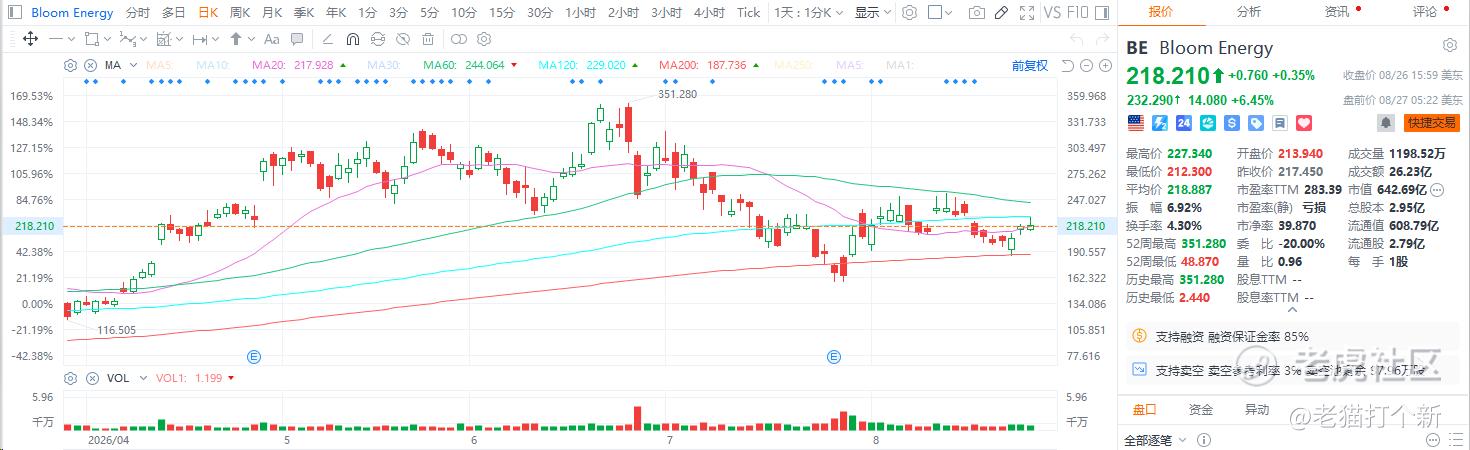Click the 快捷交易 quick trade button
1470x450 pixels.
(x=1431, y=122)
